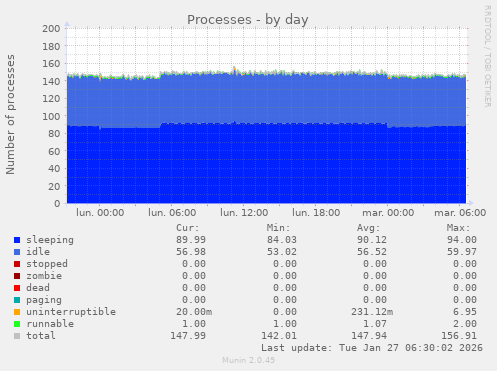This screenshot has width=497, height=371.
Task: Click the 40 y-axis tick label
Action: pyautogui.click(x=54, y=169)
